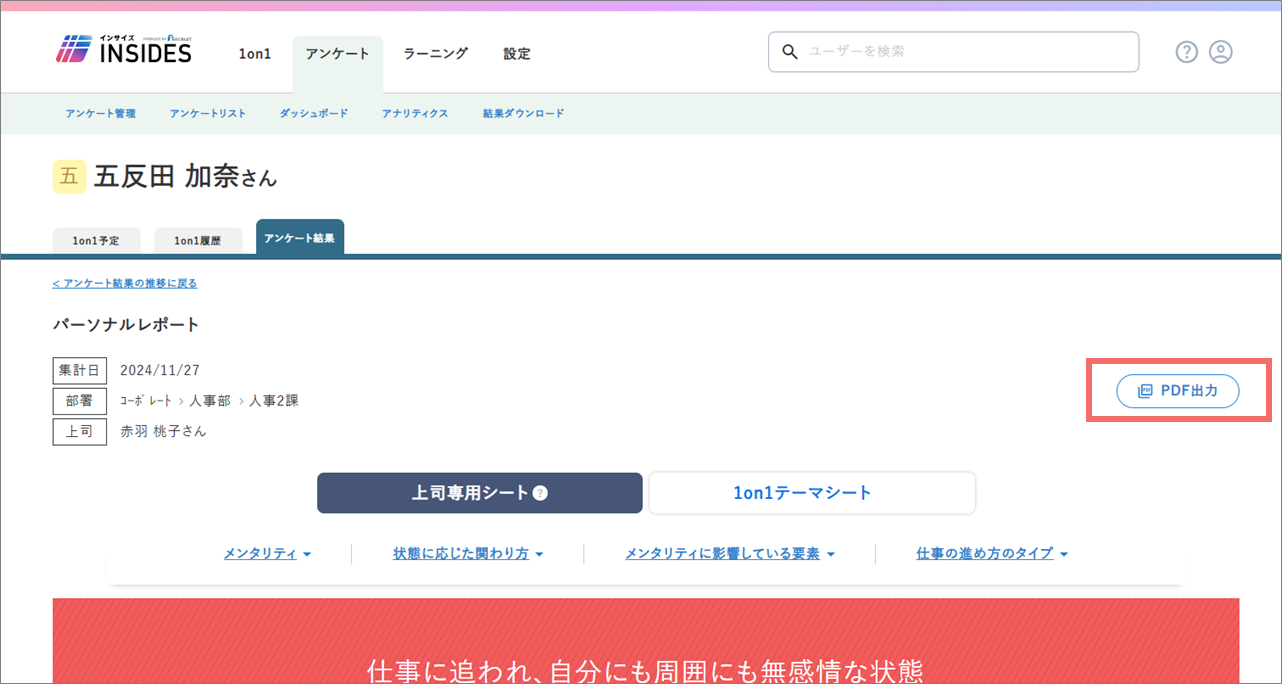Select the アンケート結果 tab
The image size is (1282, 684).
tap(300, 238)
